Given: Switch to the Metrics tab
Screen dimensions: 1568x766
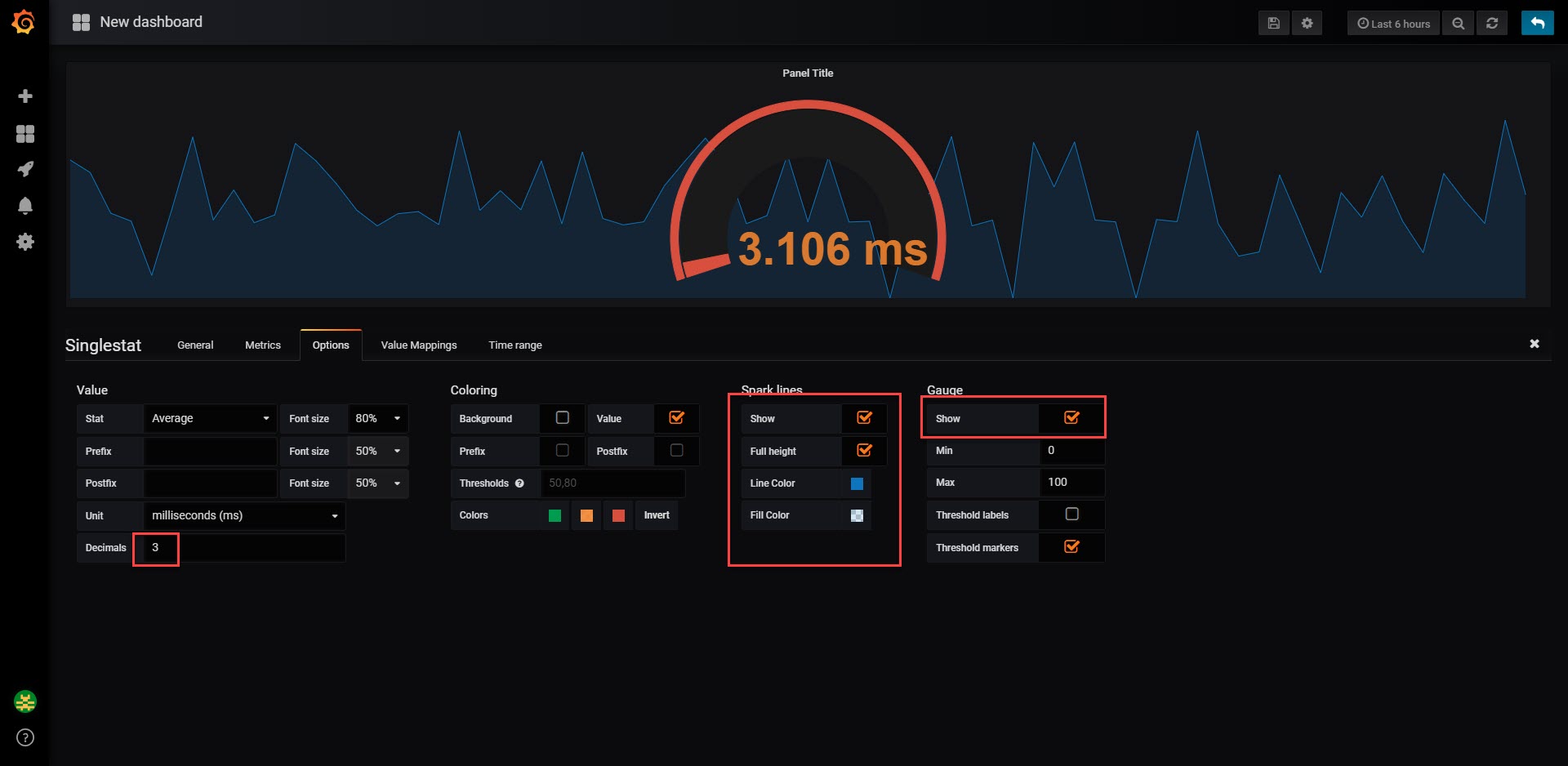Looking at the screenshot, I should coord(263,345).
